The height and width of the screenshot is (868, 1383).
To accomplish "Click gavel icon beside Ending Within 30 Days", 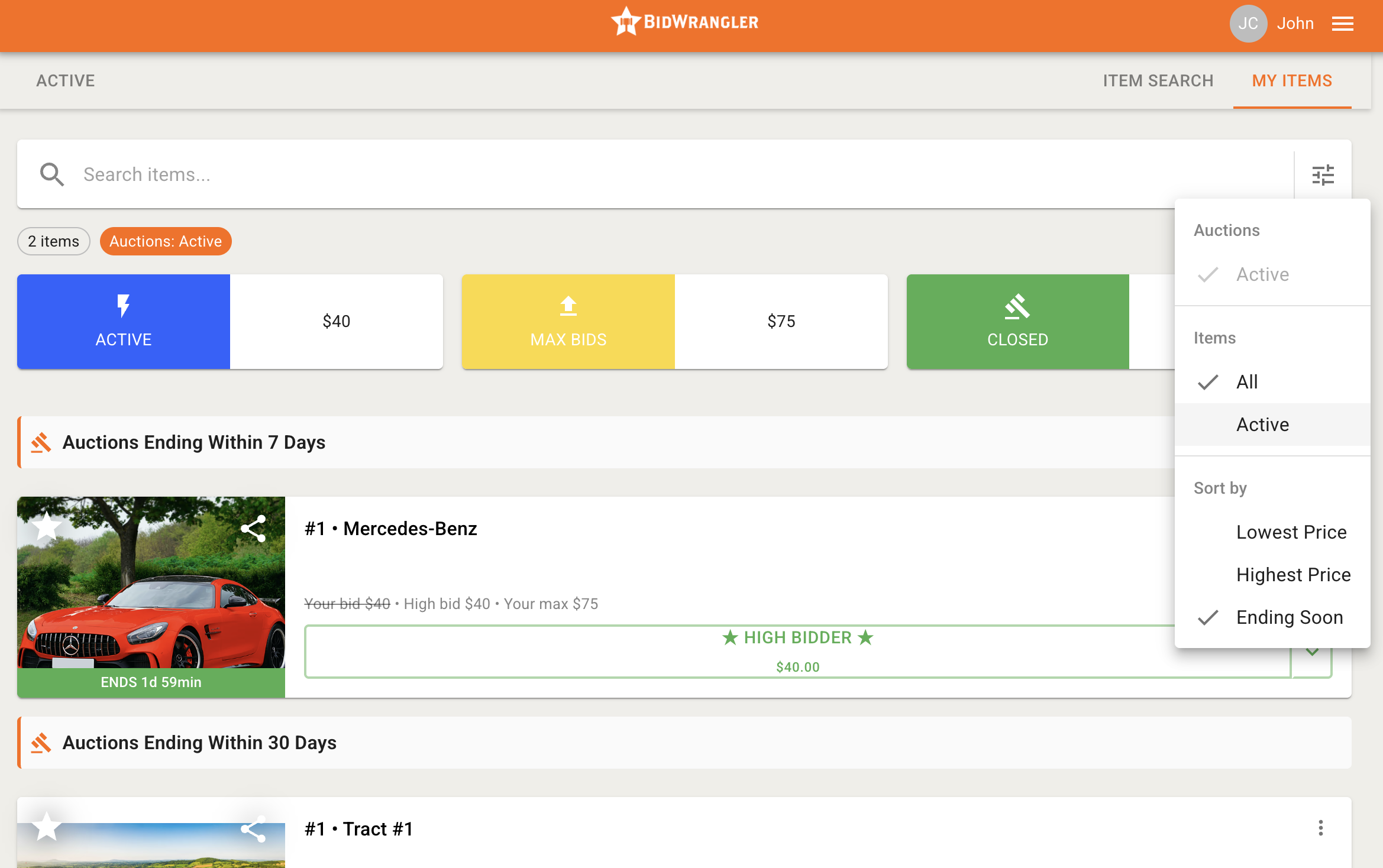I will (41, 743).
